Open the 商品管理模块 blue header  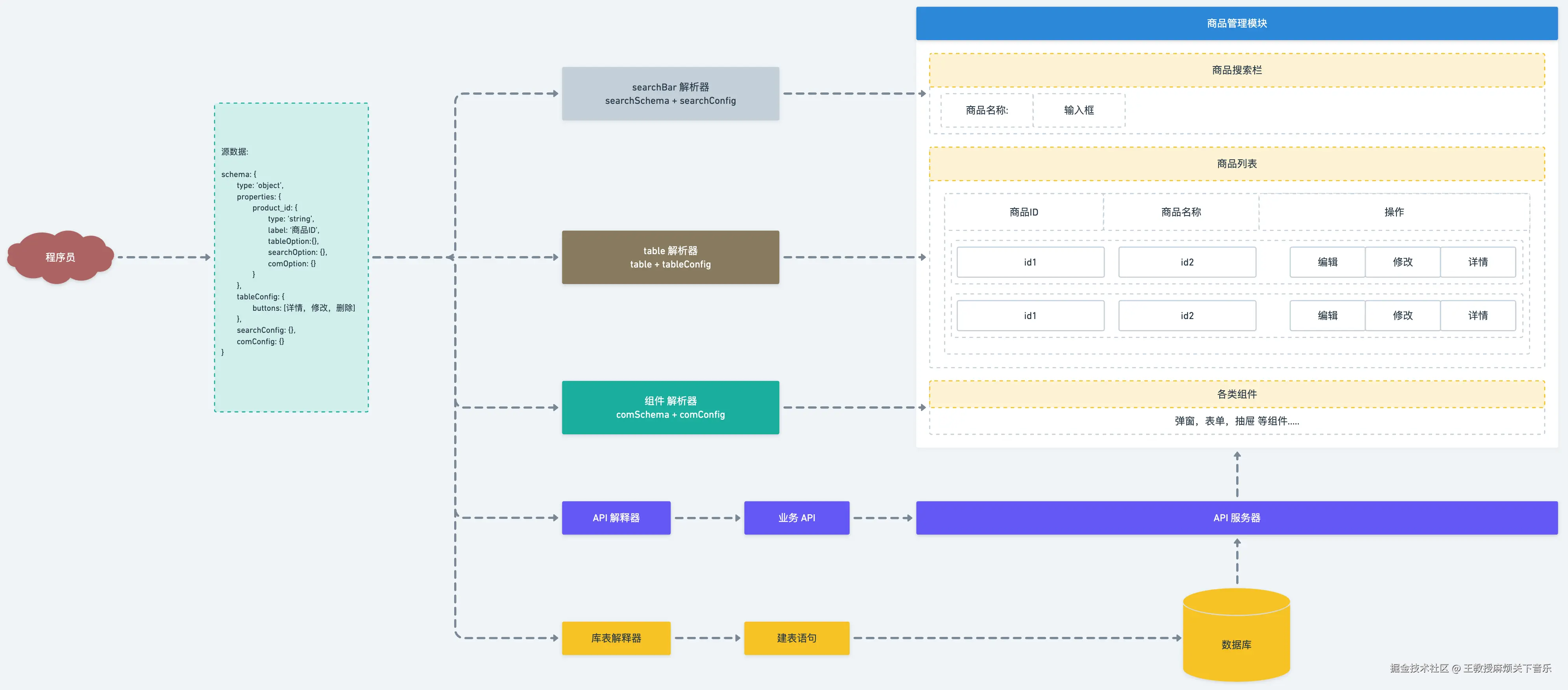pos(1236,23)
